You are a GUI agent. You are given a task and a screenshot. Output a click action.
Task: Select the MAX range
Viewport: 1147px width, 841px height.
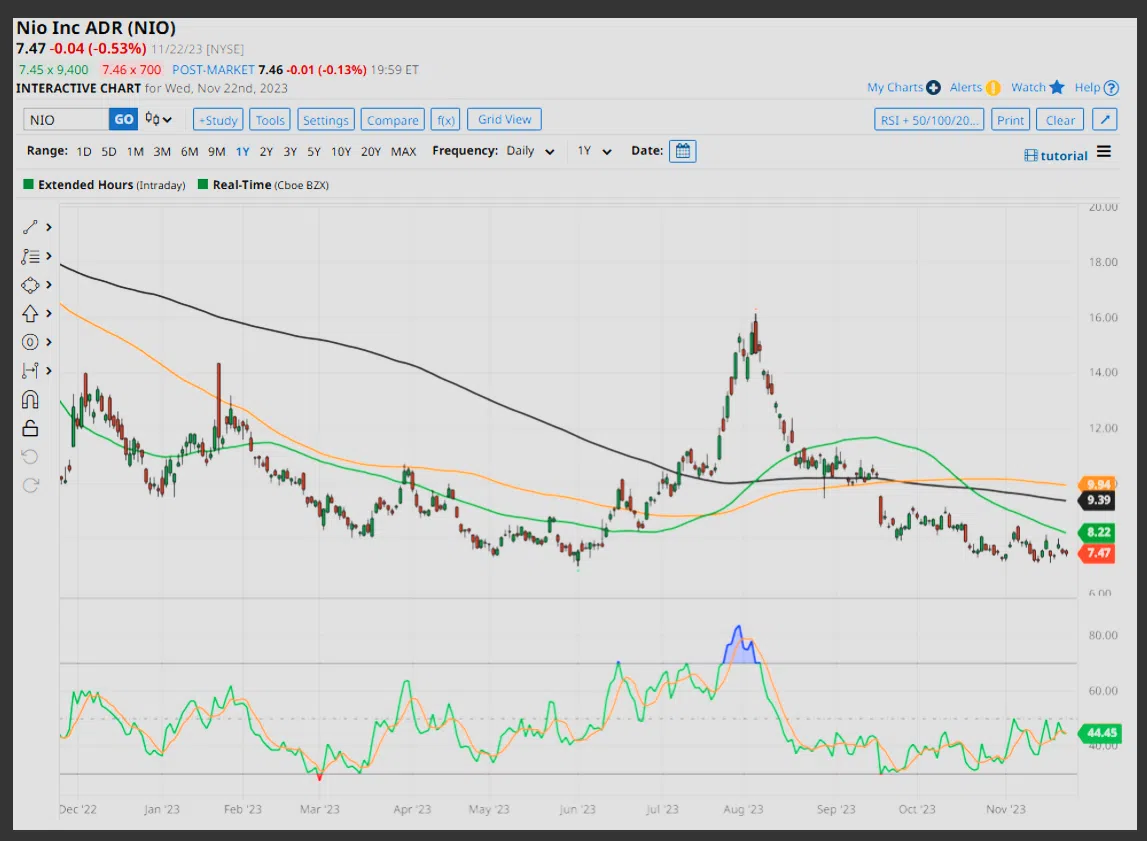click(403, 151)
